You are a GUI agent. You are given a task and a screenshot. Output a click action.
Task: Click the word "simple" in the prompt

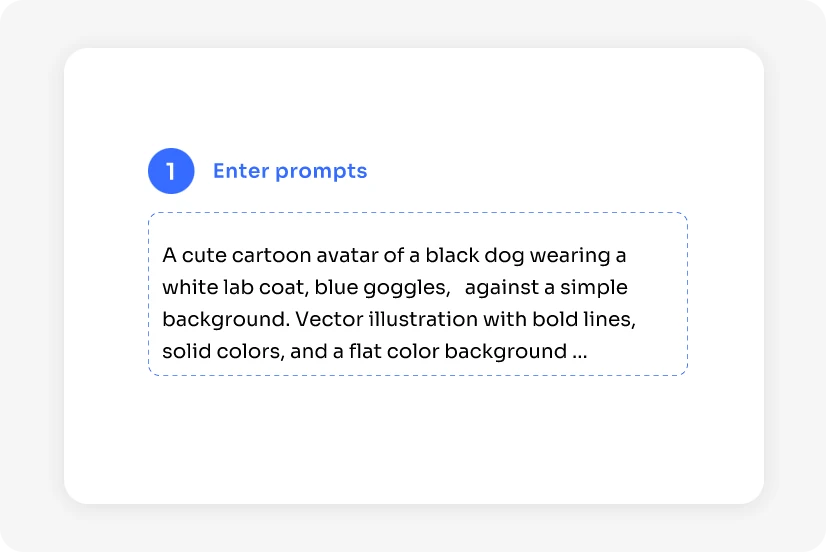(x=594, y=288)
